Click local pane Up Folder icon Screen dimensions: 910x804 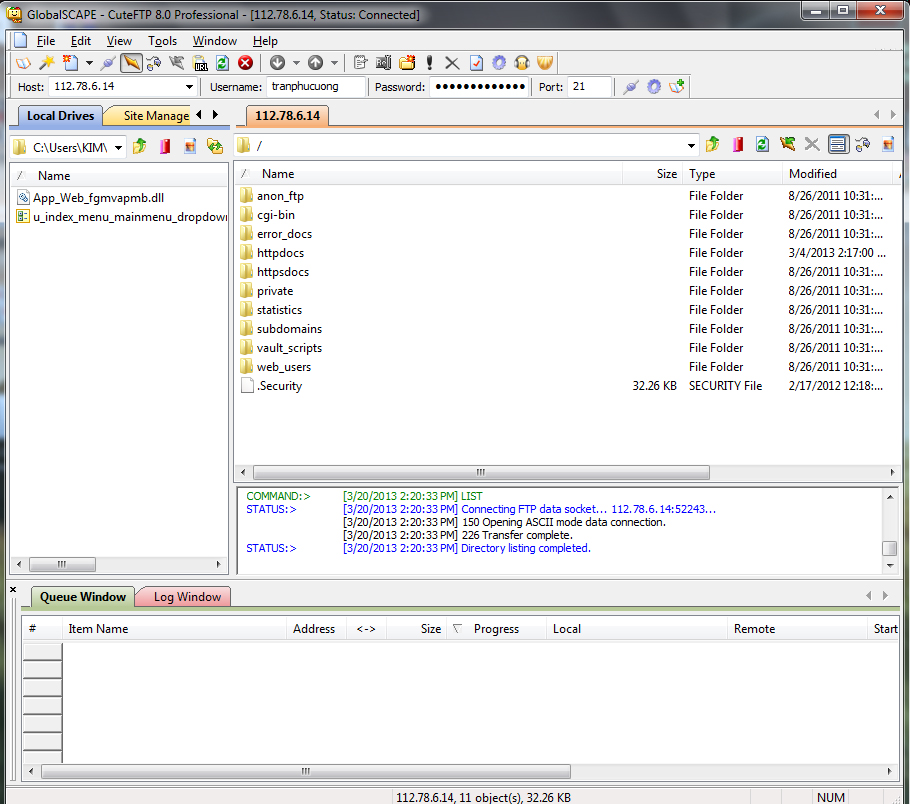139,146
